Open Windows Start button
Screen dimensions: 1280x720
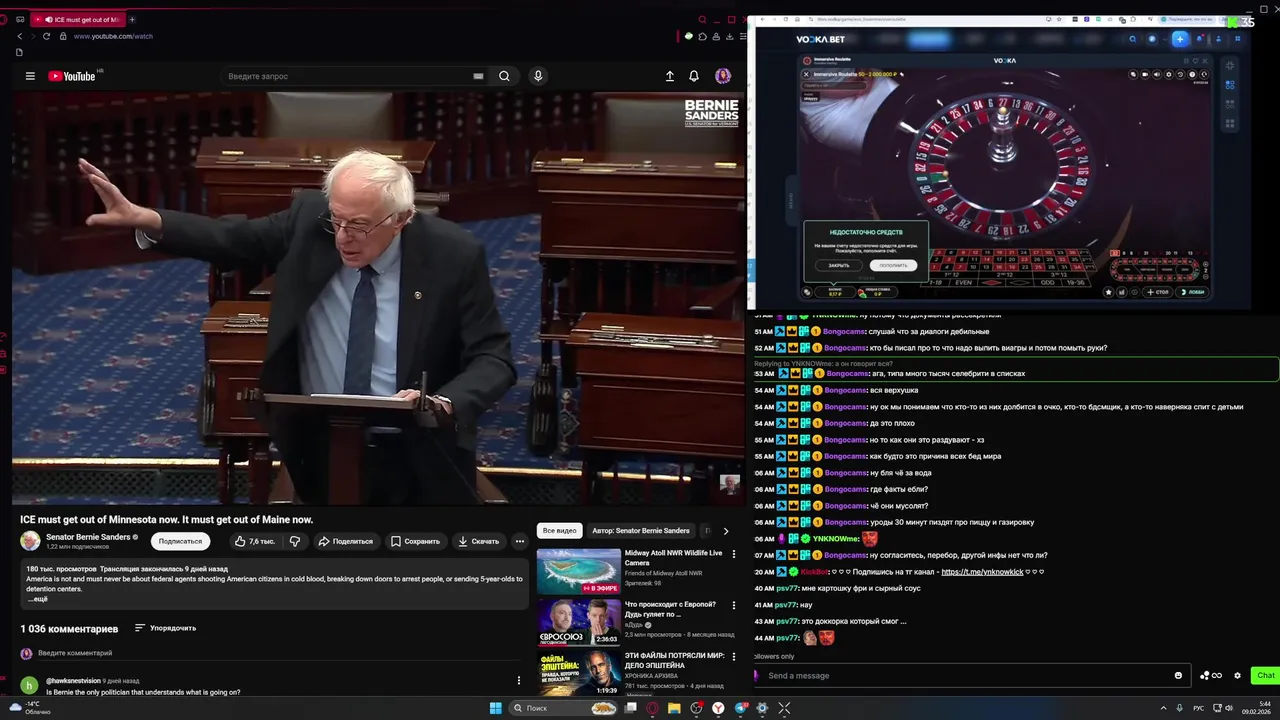pos(496,708)
